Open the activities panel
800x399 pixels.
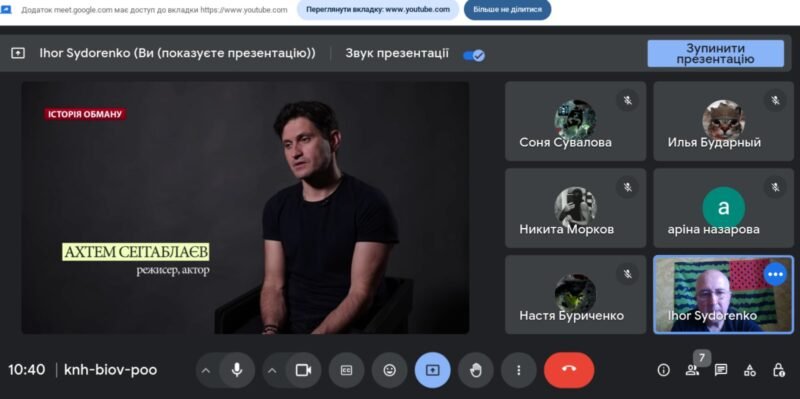[749, 370]
